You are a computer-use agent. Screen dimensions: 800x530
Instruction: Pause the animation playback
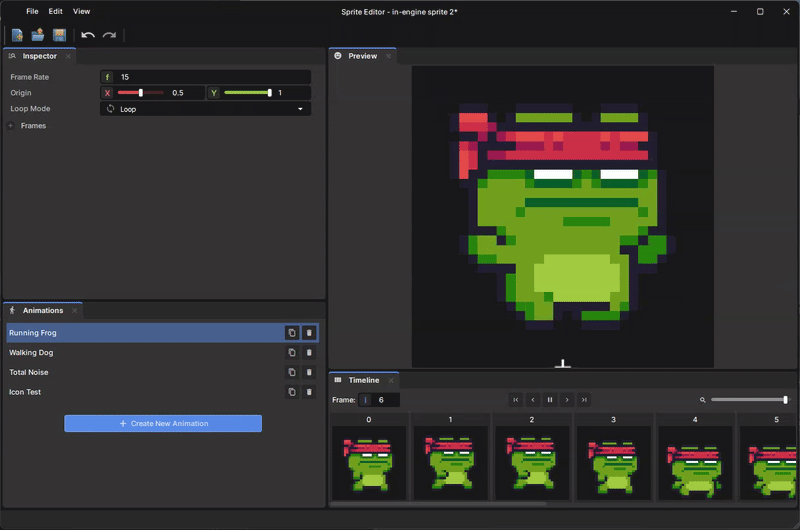coord(550,400)
